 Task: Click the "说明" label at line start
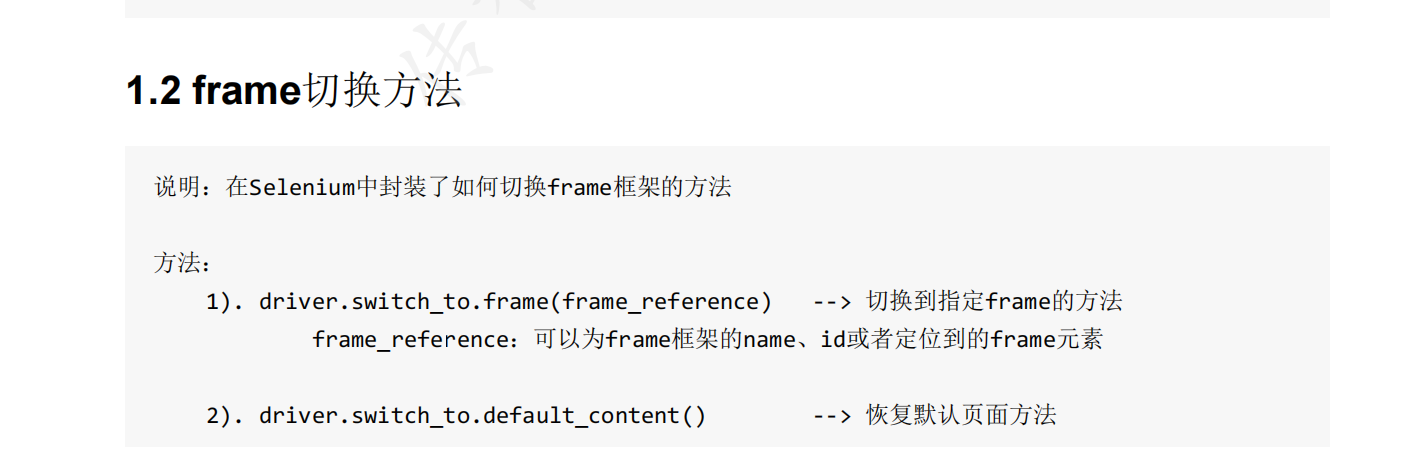(x=172, y=187)
